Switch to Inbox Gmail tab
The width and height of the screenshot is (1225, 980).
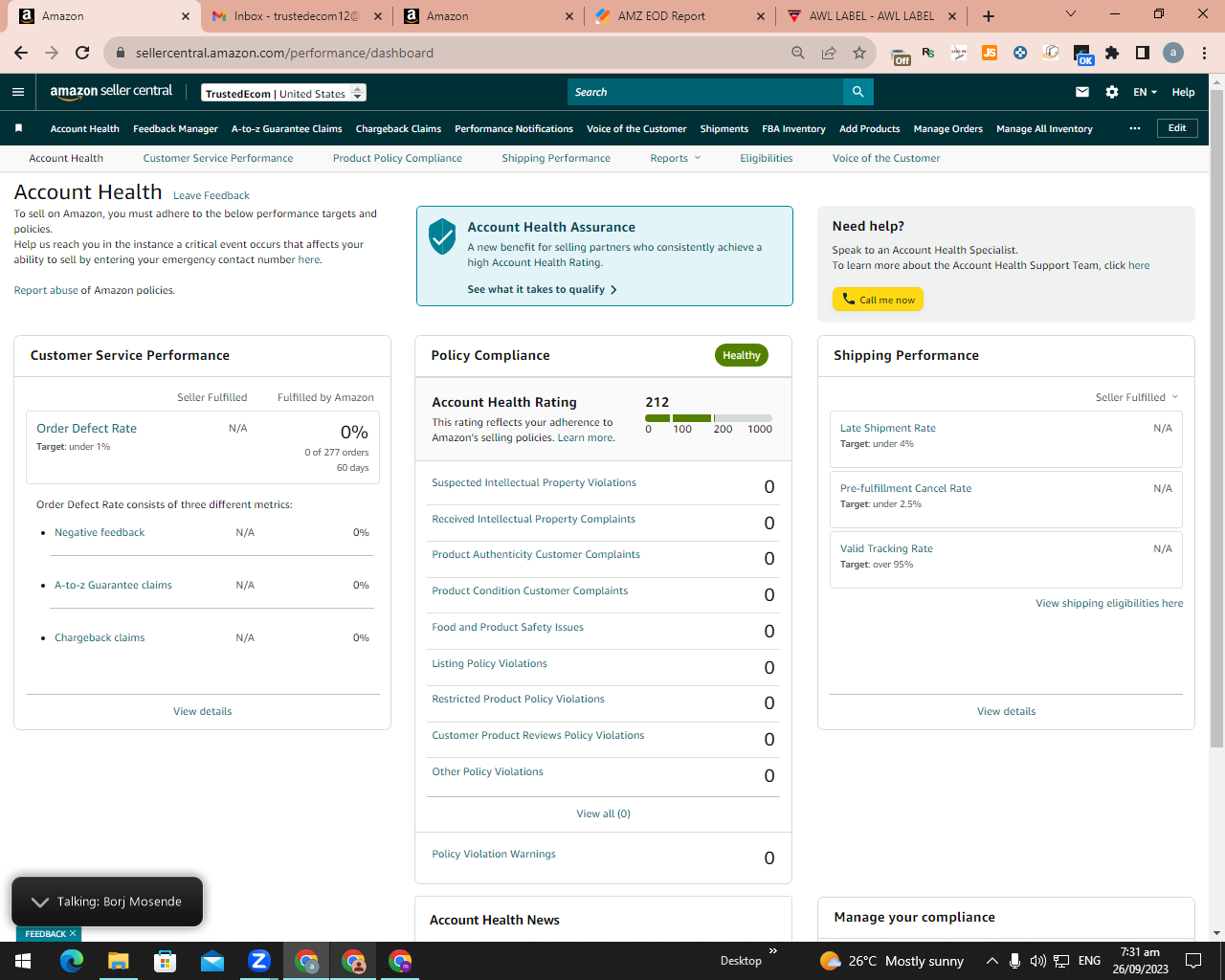[298, 16]
